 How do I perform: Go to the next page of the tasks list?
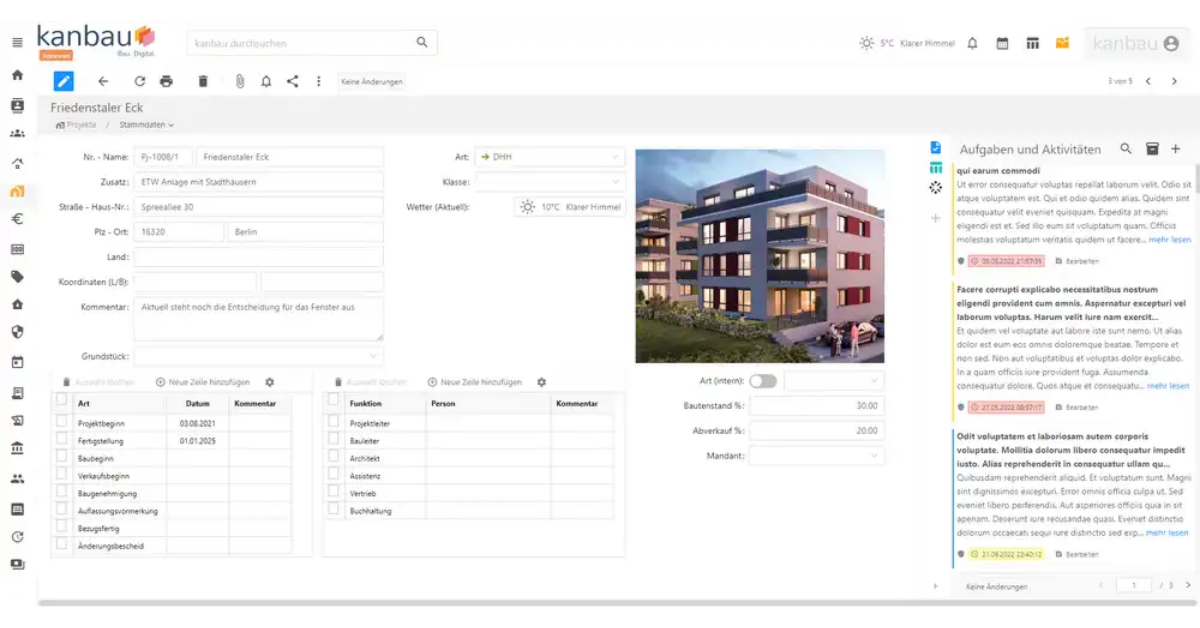[x=1188, y=585]
